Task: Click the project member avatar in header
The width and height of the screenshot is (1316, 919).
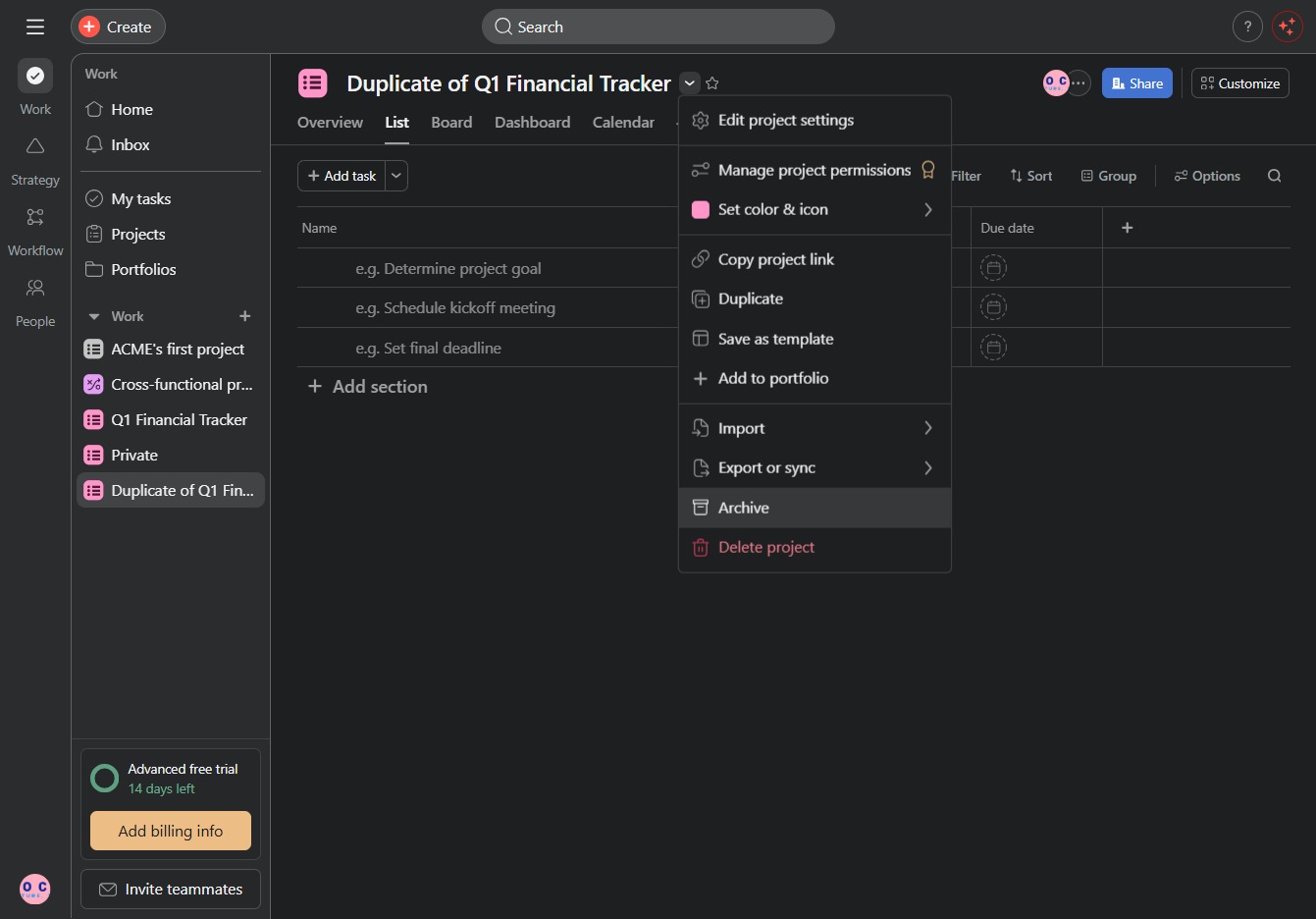Action: point(1056,83)
